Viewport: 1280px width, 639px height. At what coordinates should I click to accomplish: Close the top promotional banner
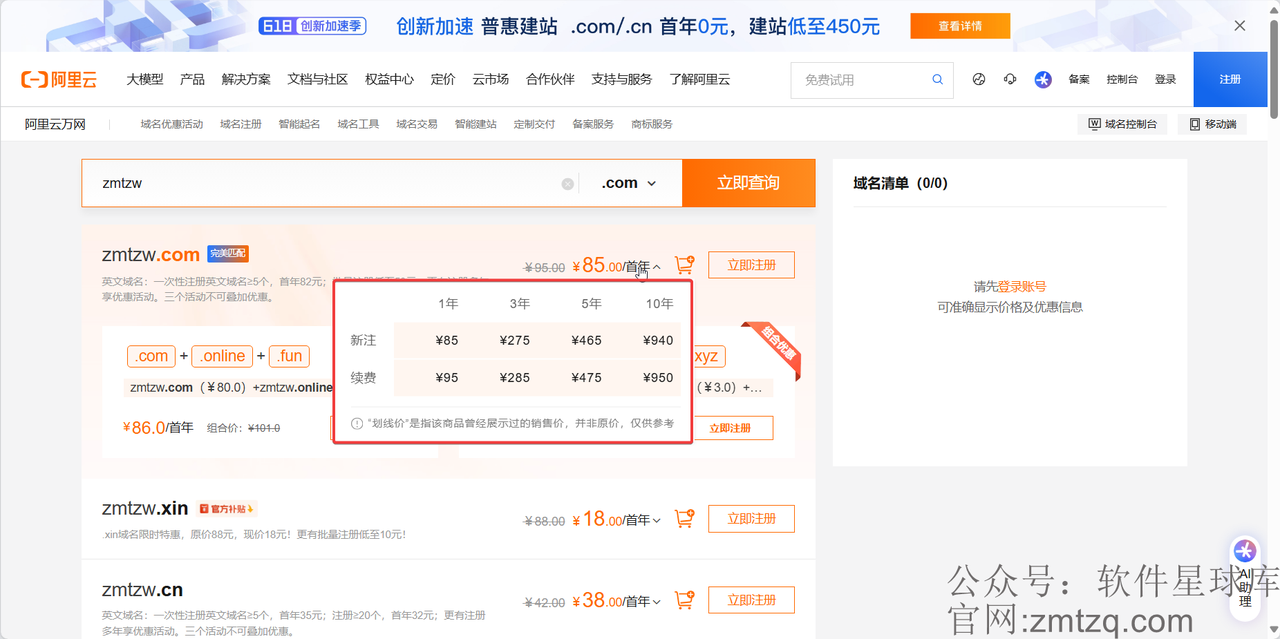[x=1240, y=26]
